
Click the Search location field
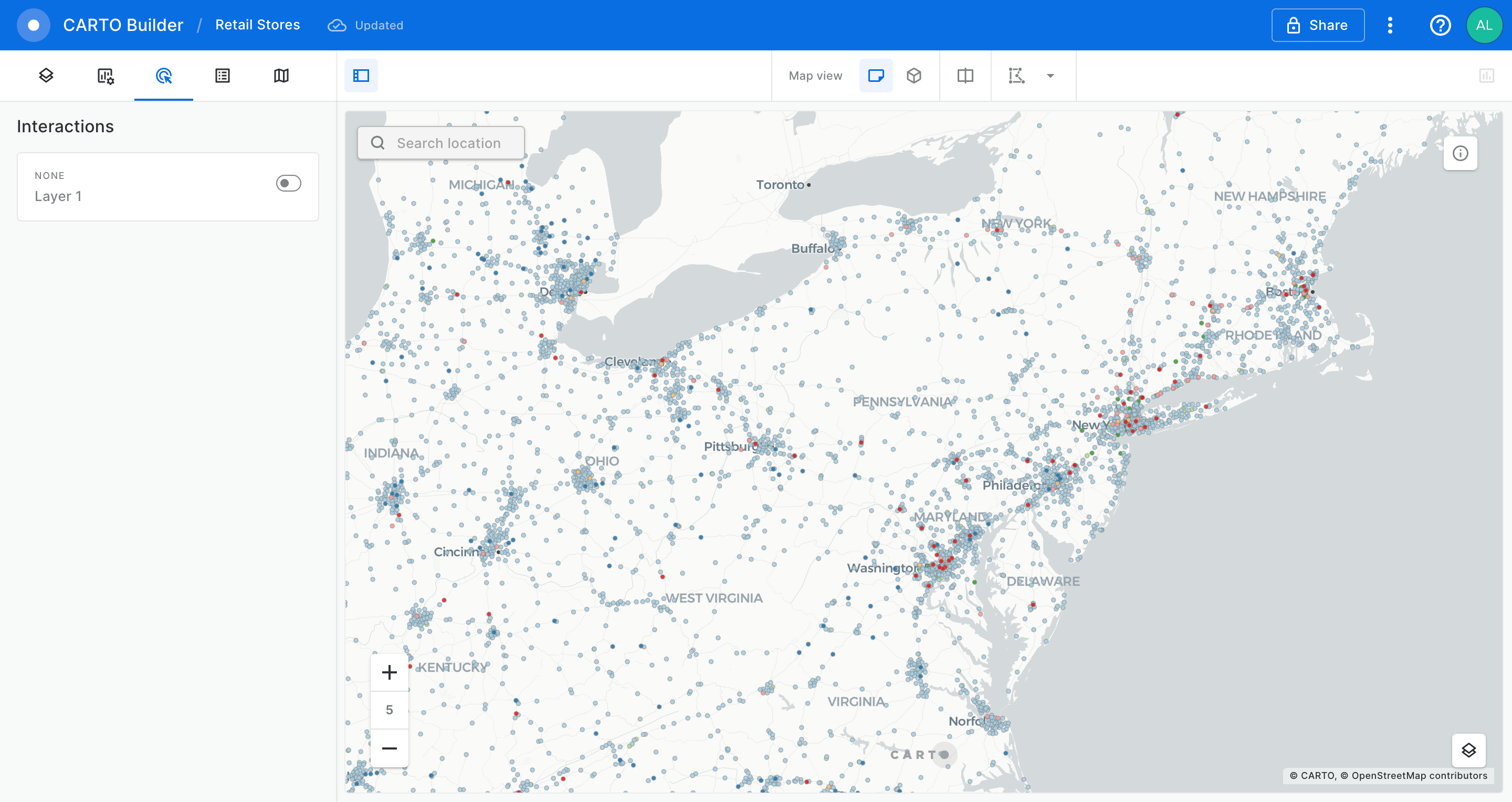point(448,143)
